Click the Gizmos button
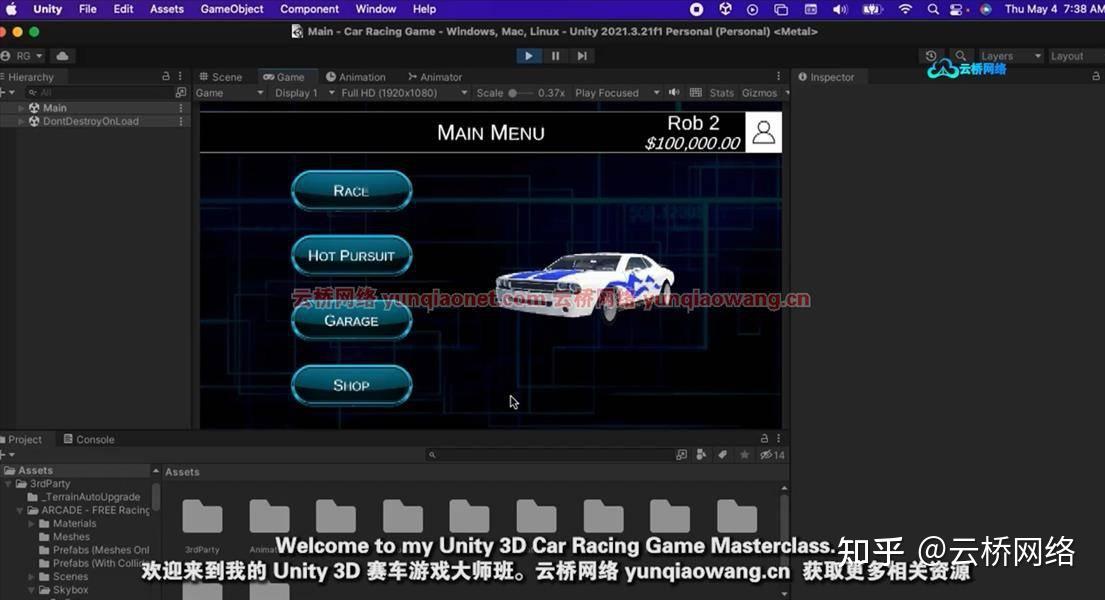The width and height of the screenshot is (1105, 600). 761,92
